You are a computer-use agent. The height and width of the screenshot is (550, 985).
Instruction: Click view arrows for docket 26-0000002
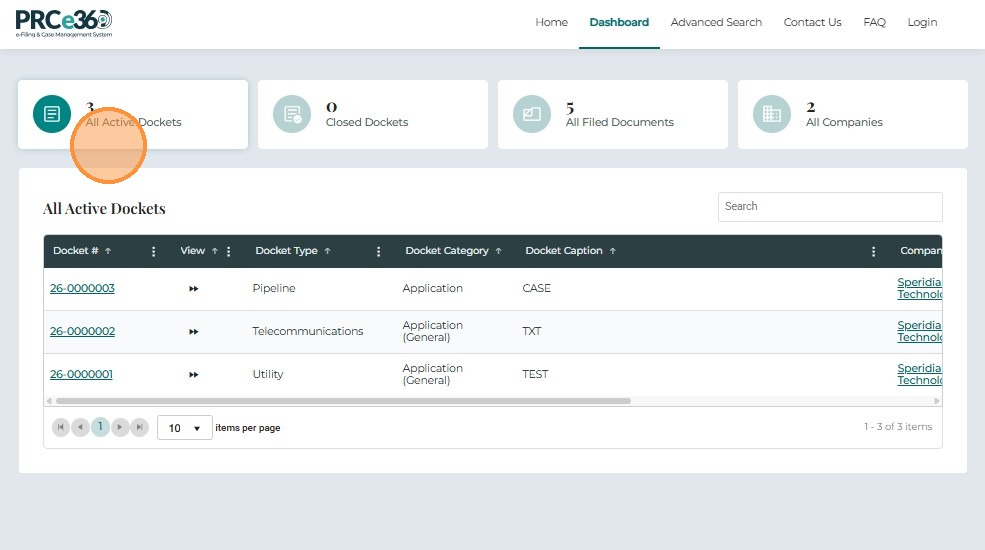(194, 331)
